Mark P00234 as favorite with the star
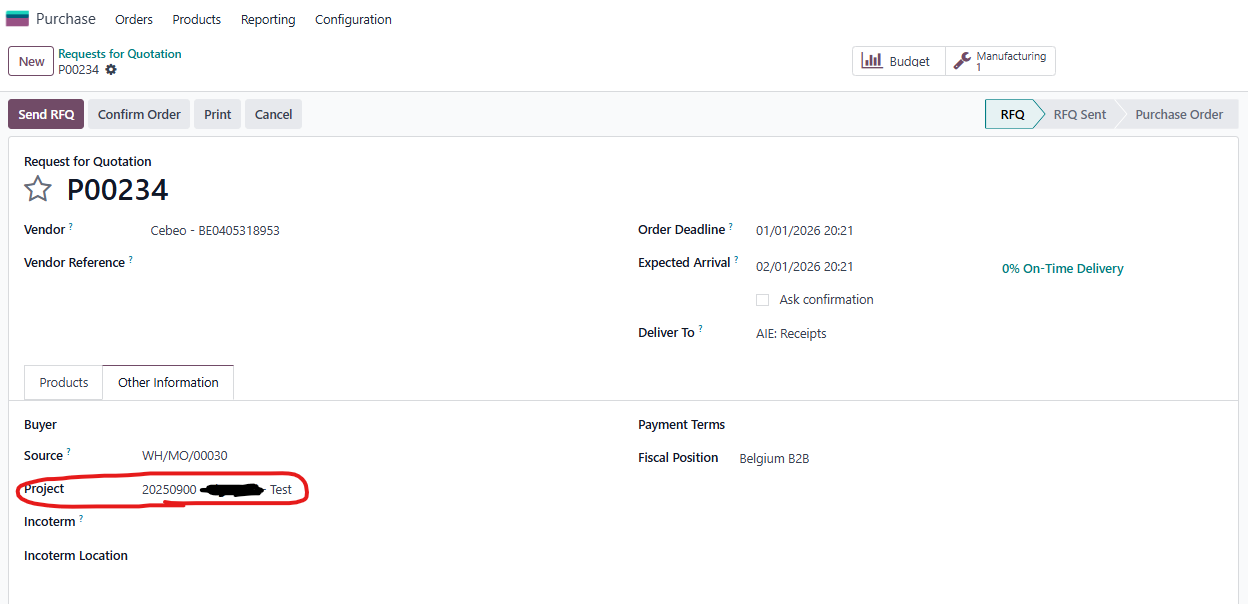This screenshot has width=1248, height=604. coord(38,189)
